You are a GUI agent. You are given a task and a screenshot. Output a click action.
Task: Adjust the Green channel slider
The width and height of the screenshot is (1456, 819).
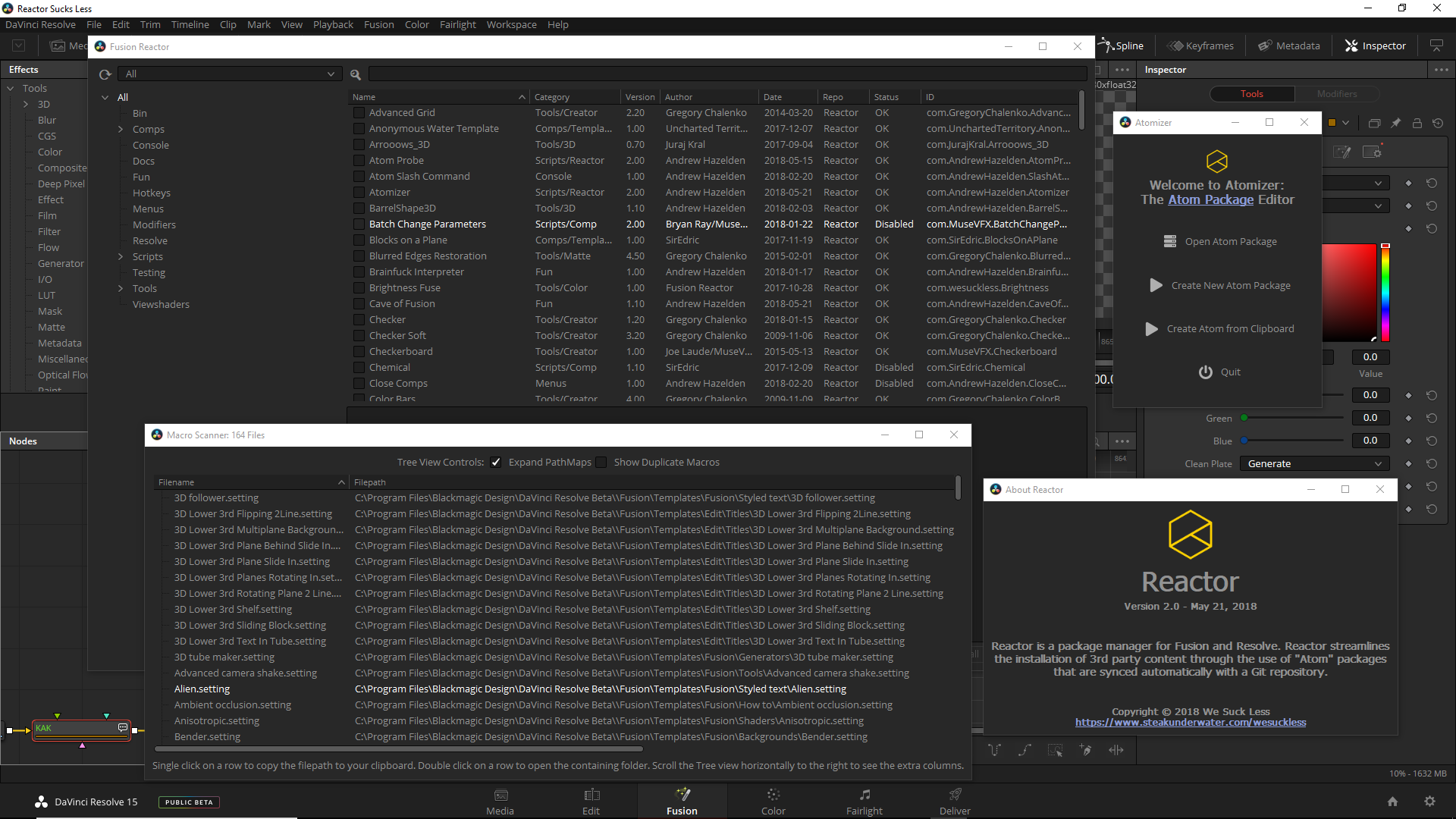click(1293, 418)
